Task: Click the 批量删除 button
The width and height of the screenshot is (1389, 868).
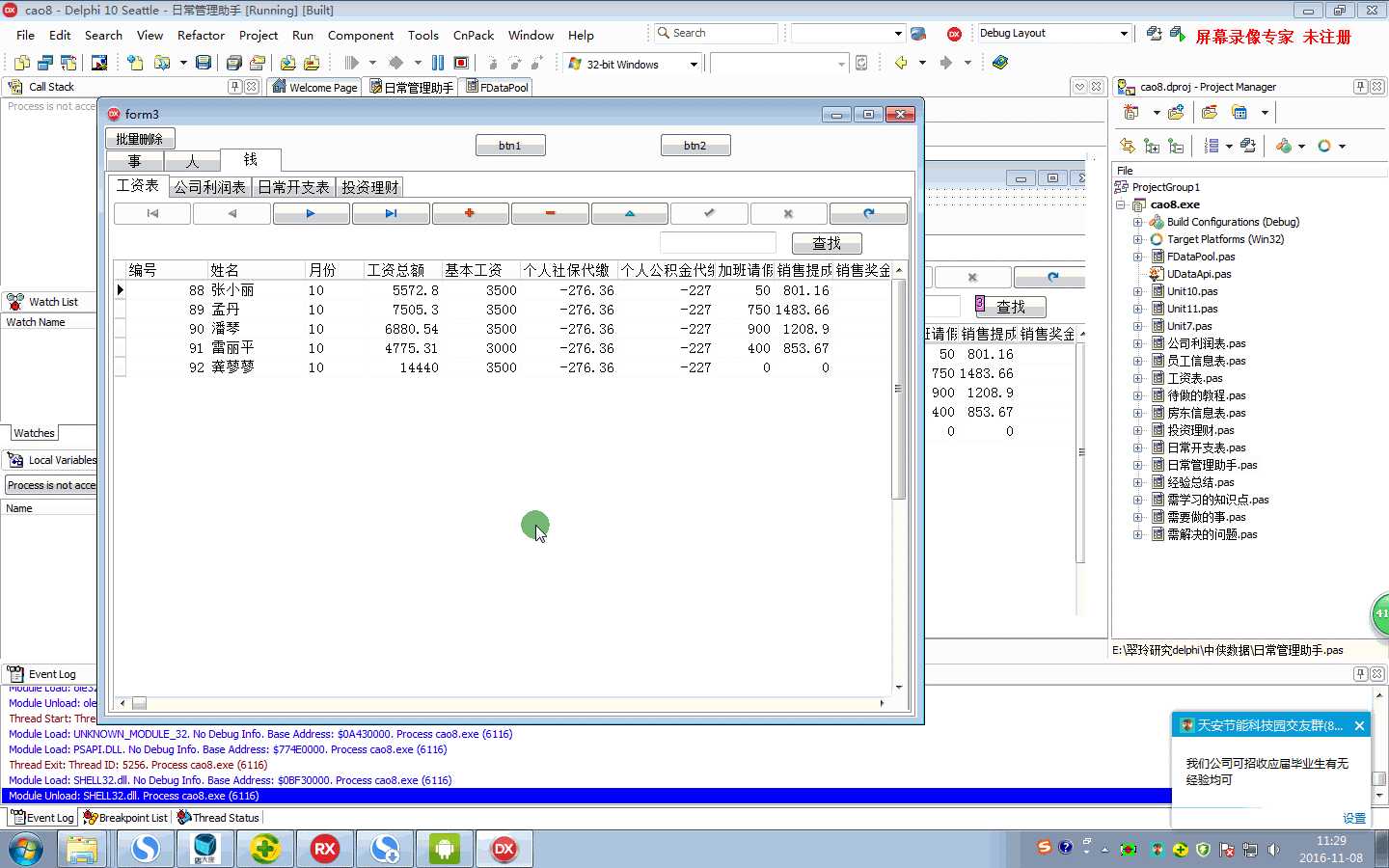Action: point(140,139)
